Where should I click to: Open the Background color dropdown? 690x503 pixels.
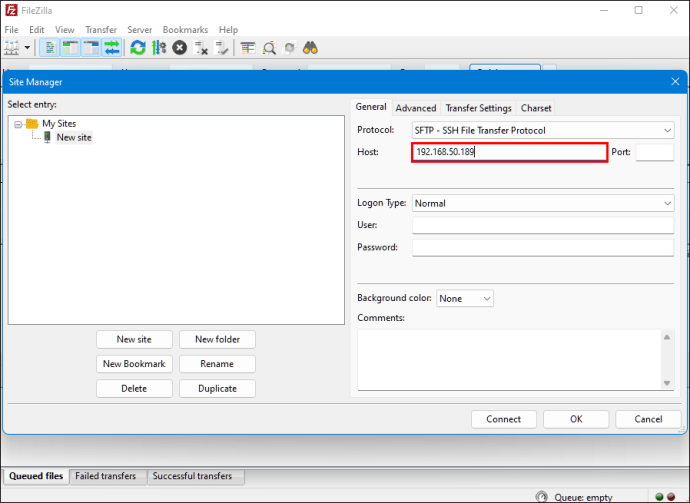465,298
